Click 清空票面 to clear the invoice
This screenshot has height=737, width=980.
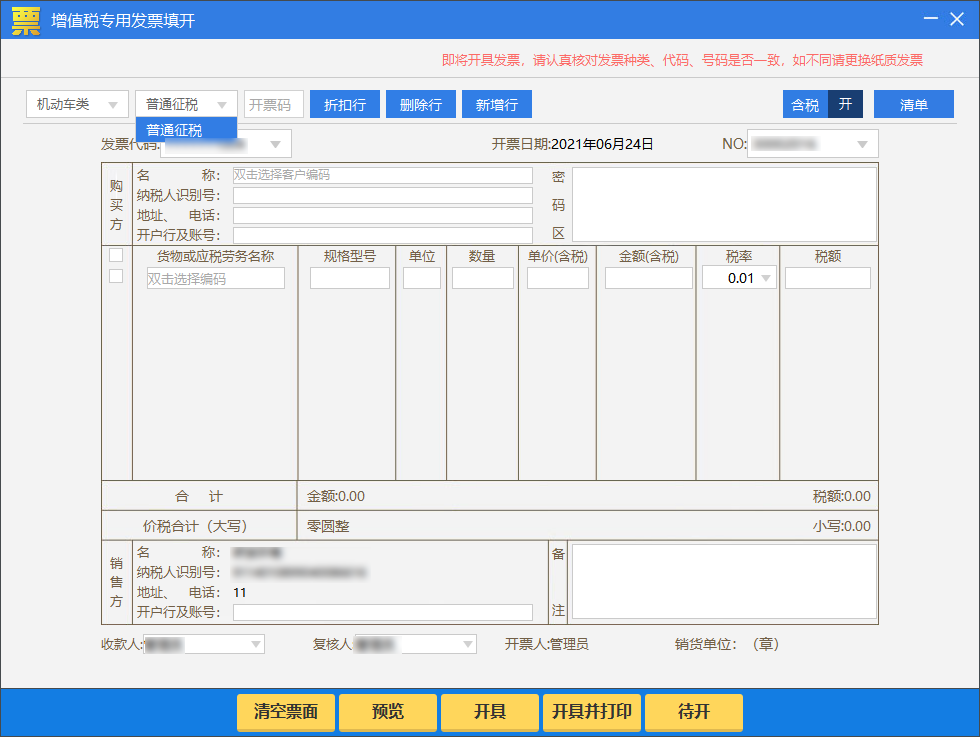click(286, 712)
